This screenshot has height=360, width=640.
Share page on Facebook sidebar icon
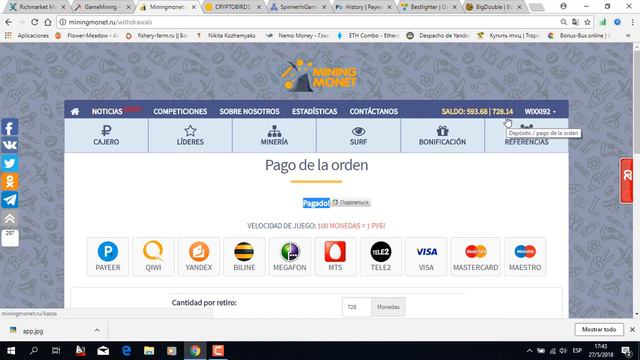[10, 127]
